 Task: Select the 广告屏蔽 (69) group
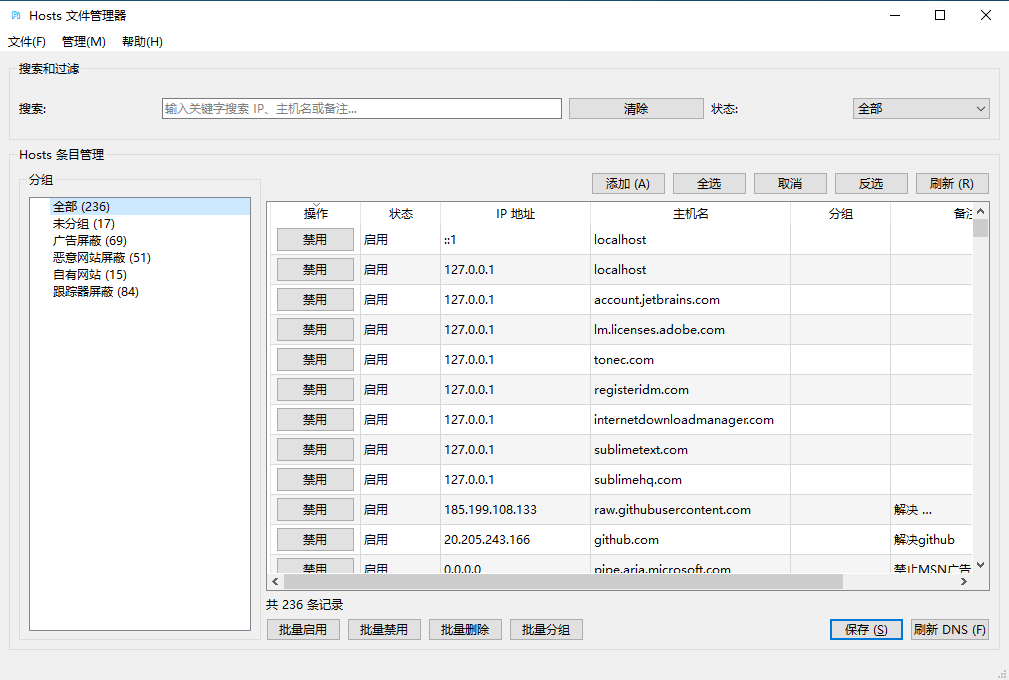pos(90,241)
